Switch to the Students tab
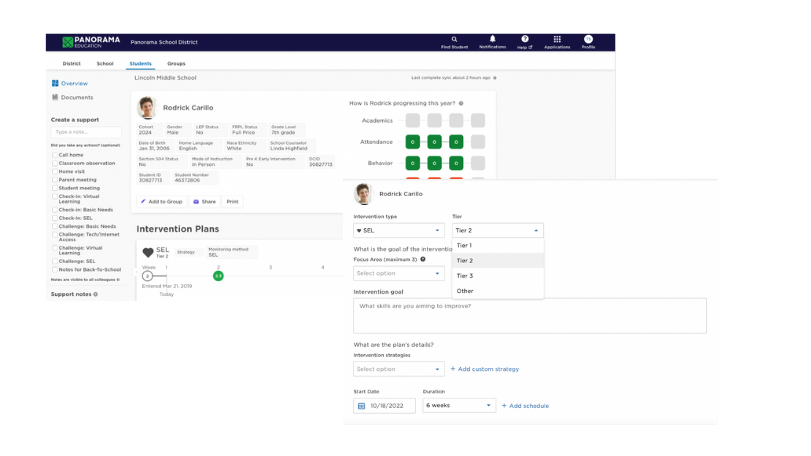 coord(141,64)
